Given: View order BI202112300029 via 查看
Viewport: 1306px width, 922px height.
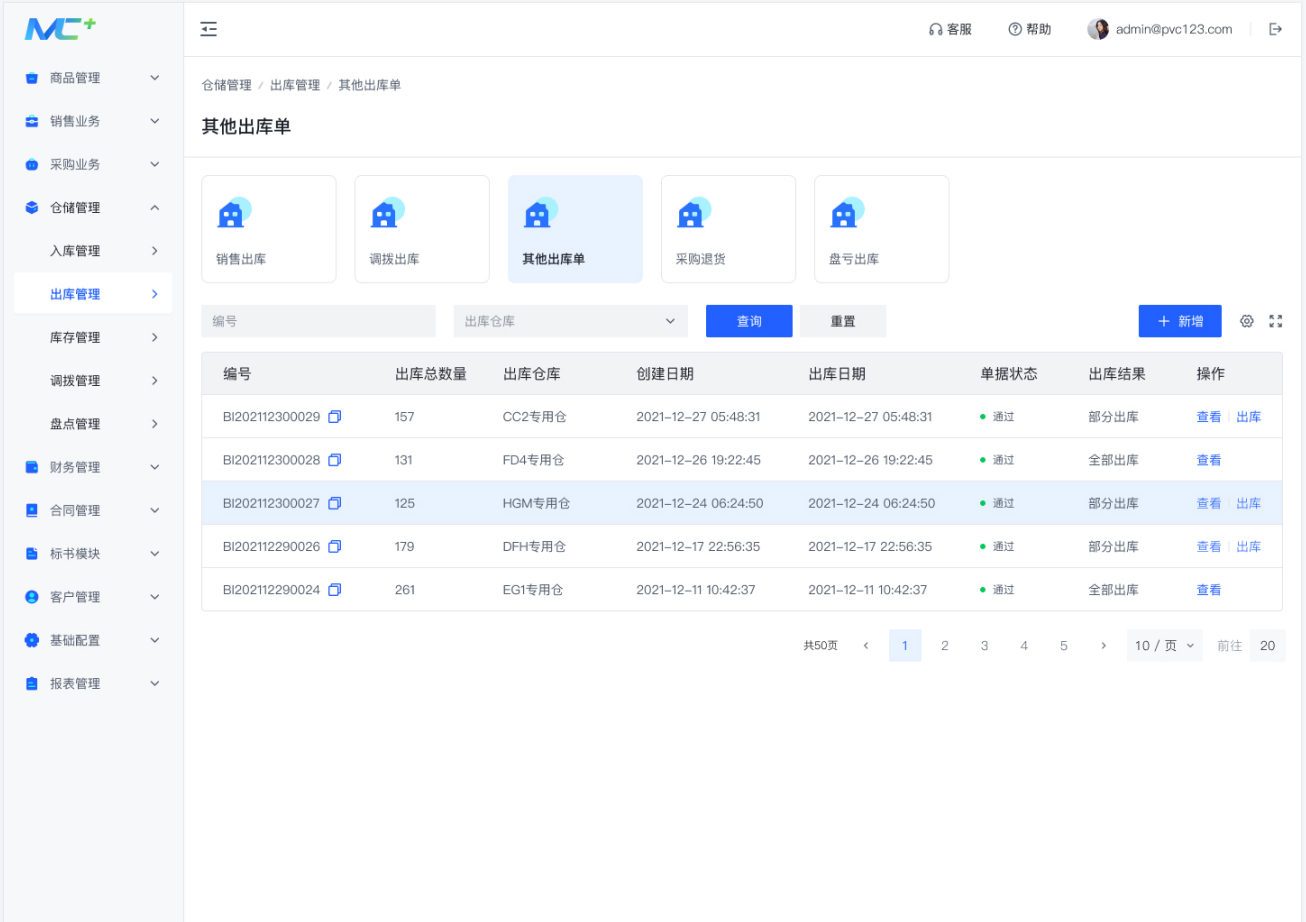Looking at the screenshot, I should tap(1208, 417).
